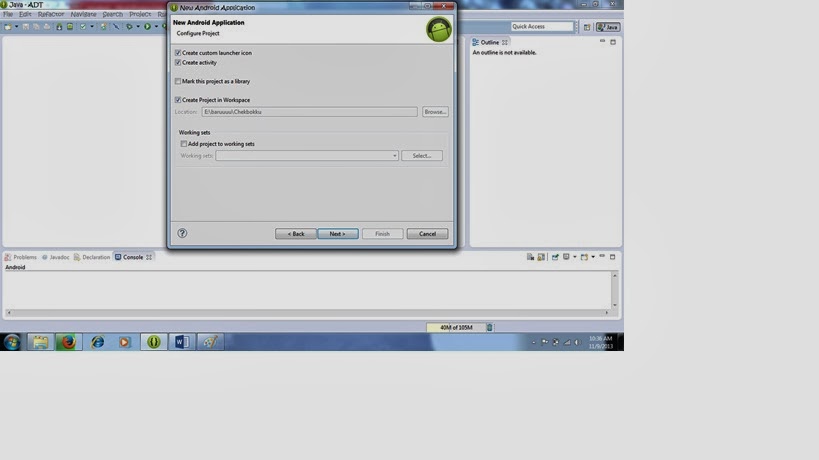819x460 pixels.
Task: Open the Edit menu
Action: pos(25,14)
